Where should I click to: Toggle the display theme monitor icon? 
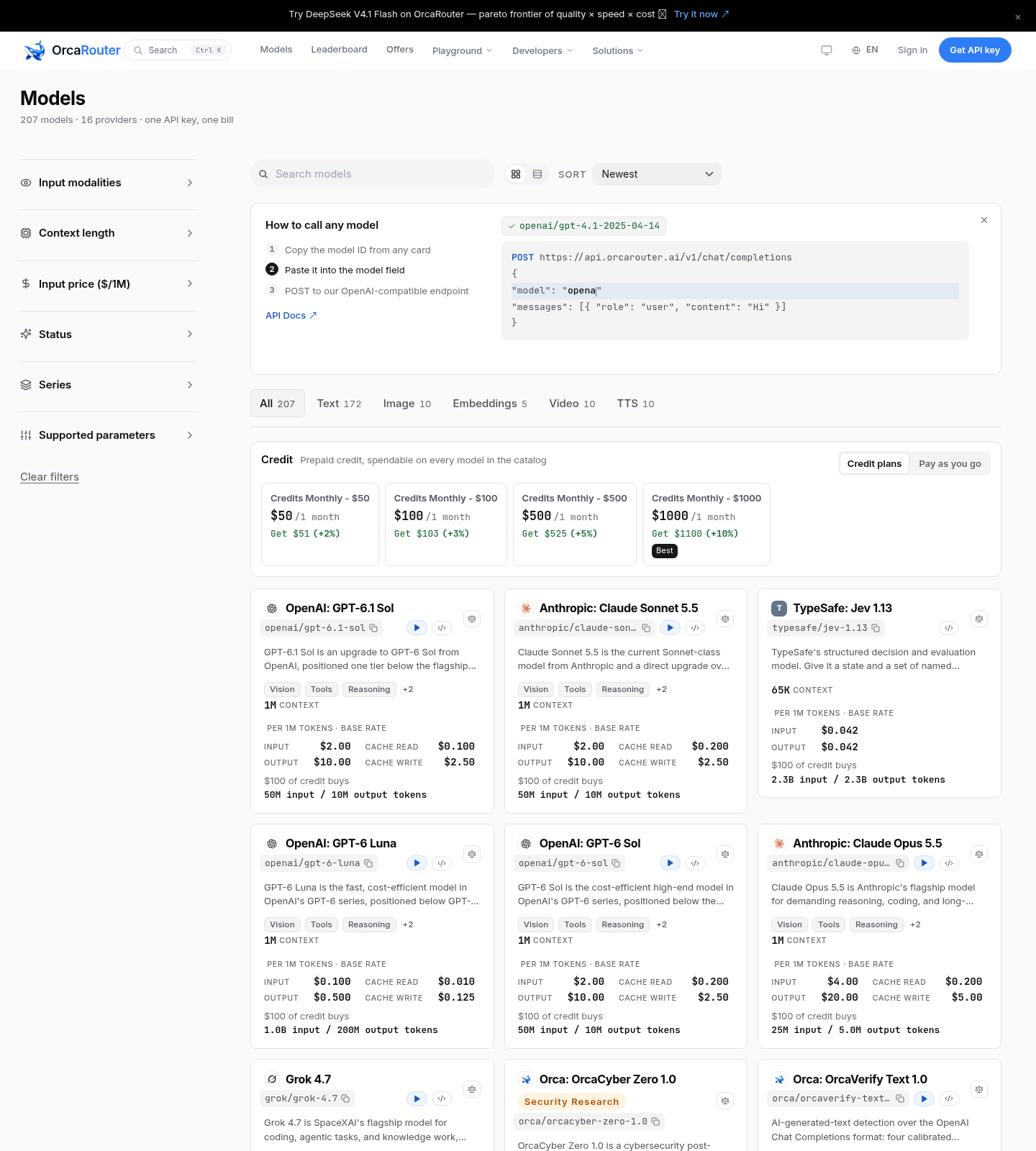[x=827, y=50]
